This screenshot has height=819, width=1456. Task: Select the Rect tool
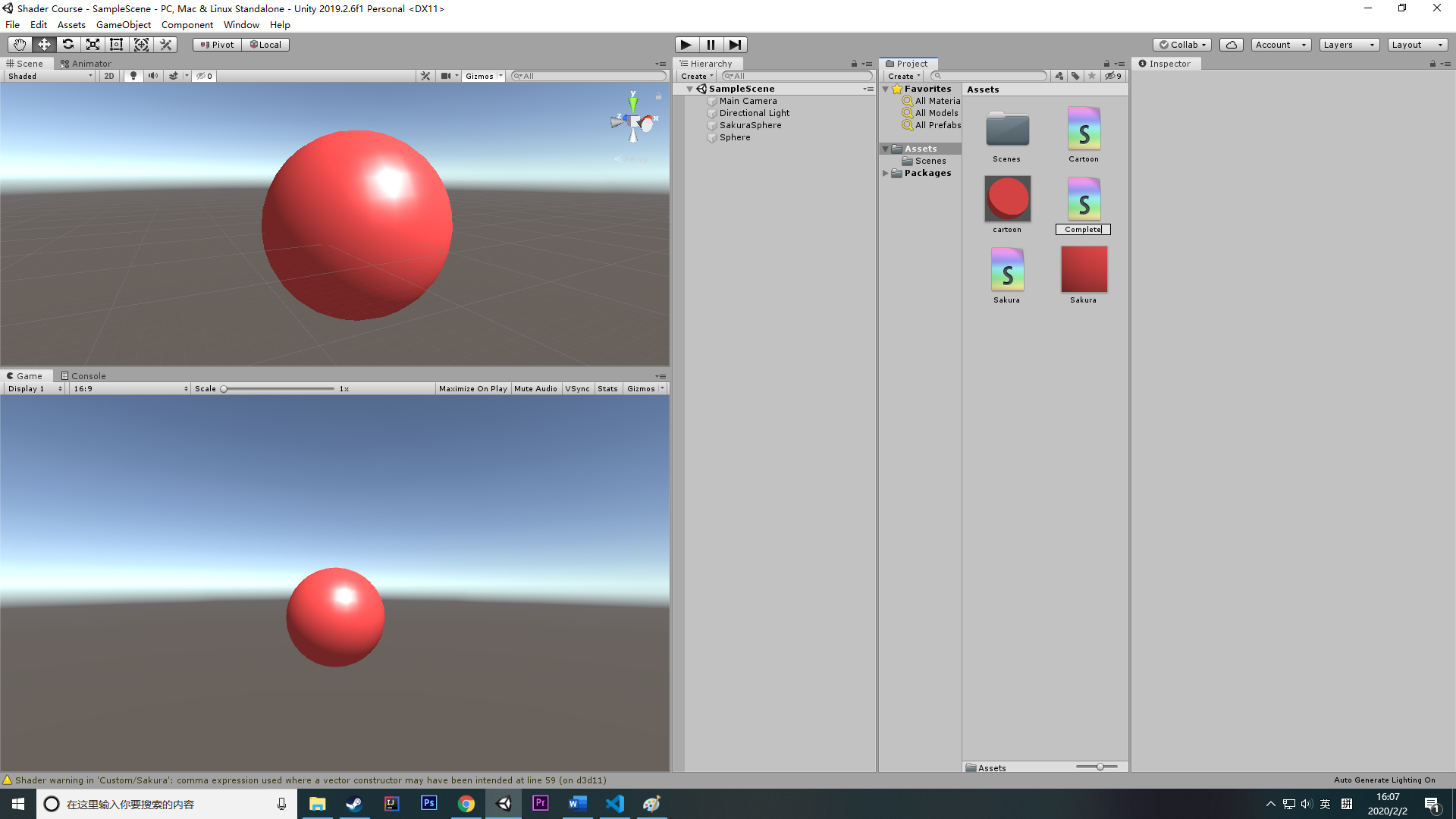[117, 45]
